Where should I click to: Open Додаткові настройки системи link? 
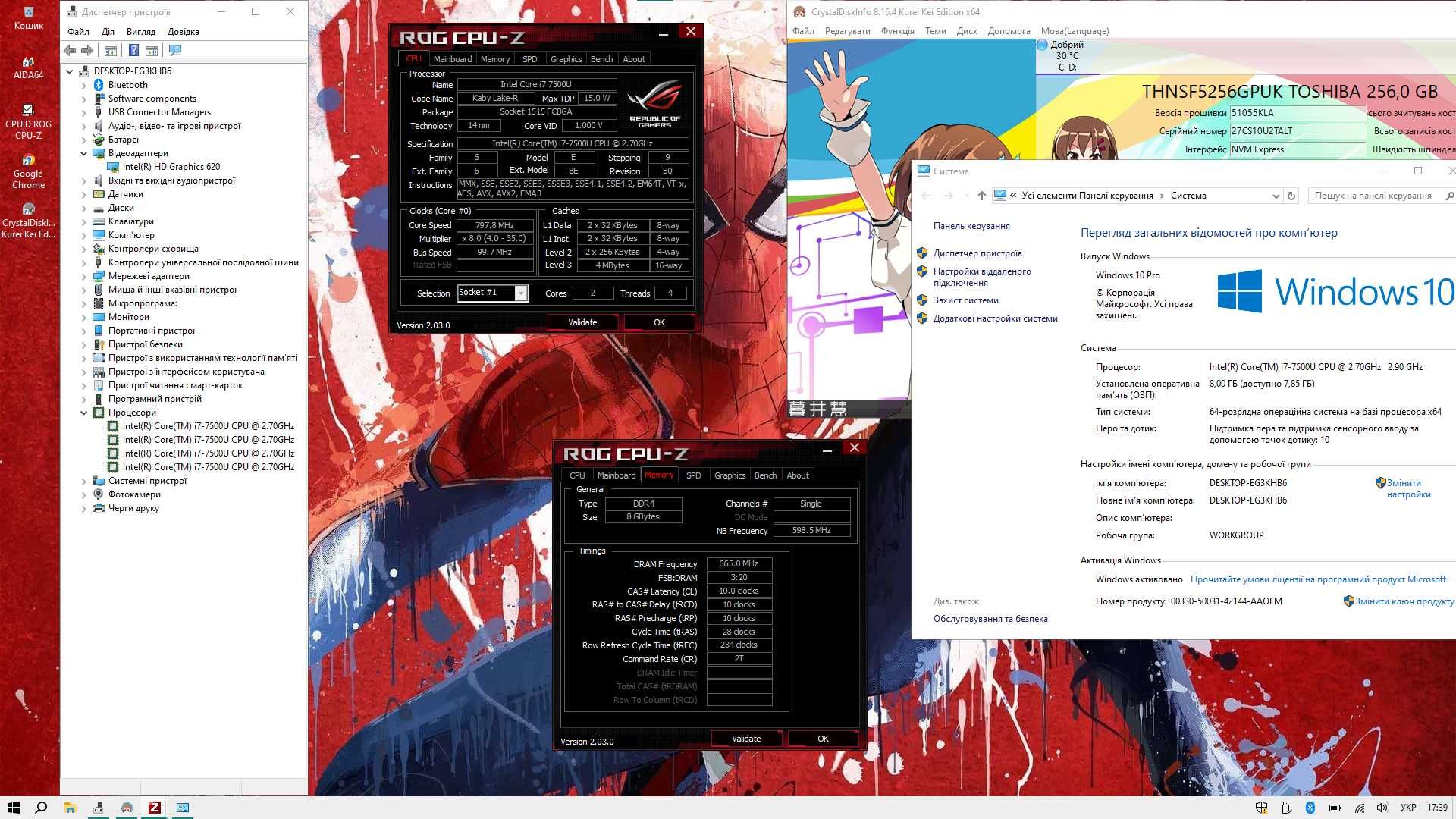995,318
